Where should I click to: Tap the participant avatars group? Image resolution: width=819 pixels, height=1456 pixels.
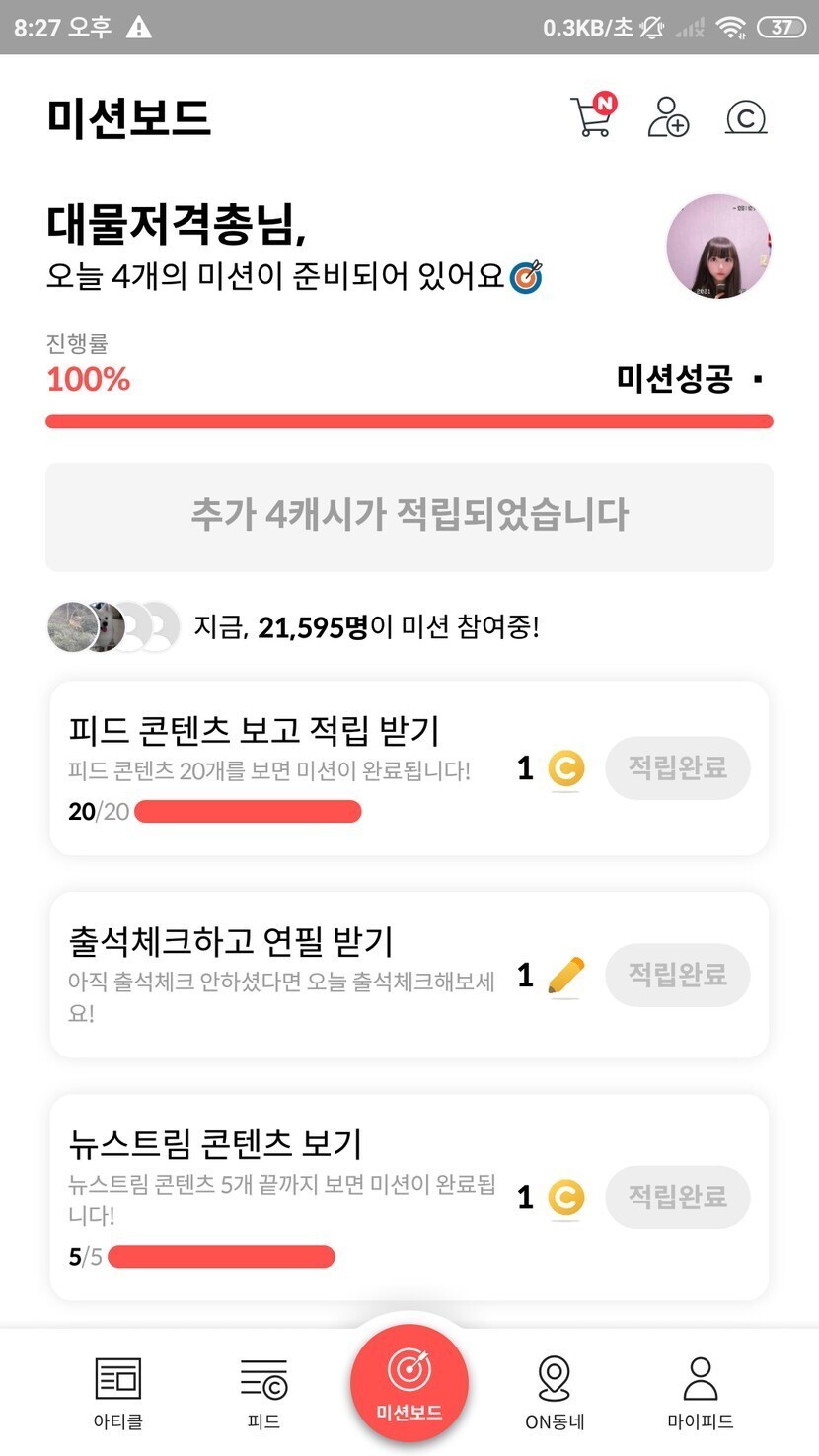pos(113,626)
